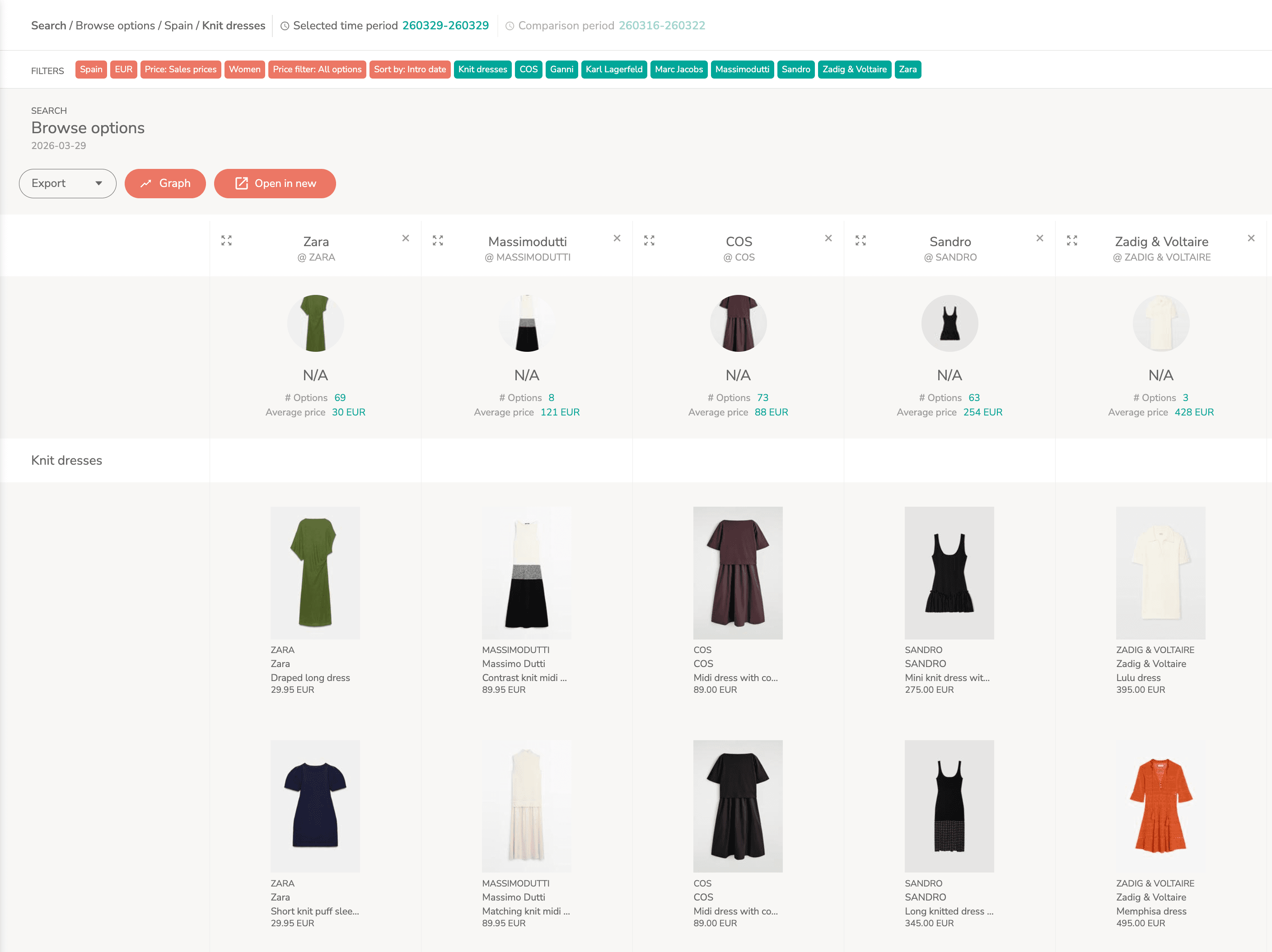1272x952 pixels.
Task: Close the Sandro comparison column
Action: pos(1040,238)
